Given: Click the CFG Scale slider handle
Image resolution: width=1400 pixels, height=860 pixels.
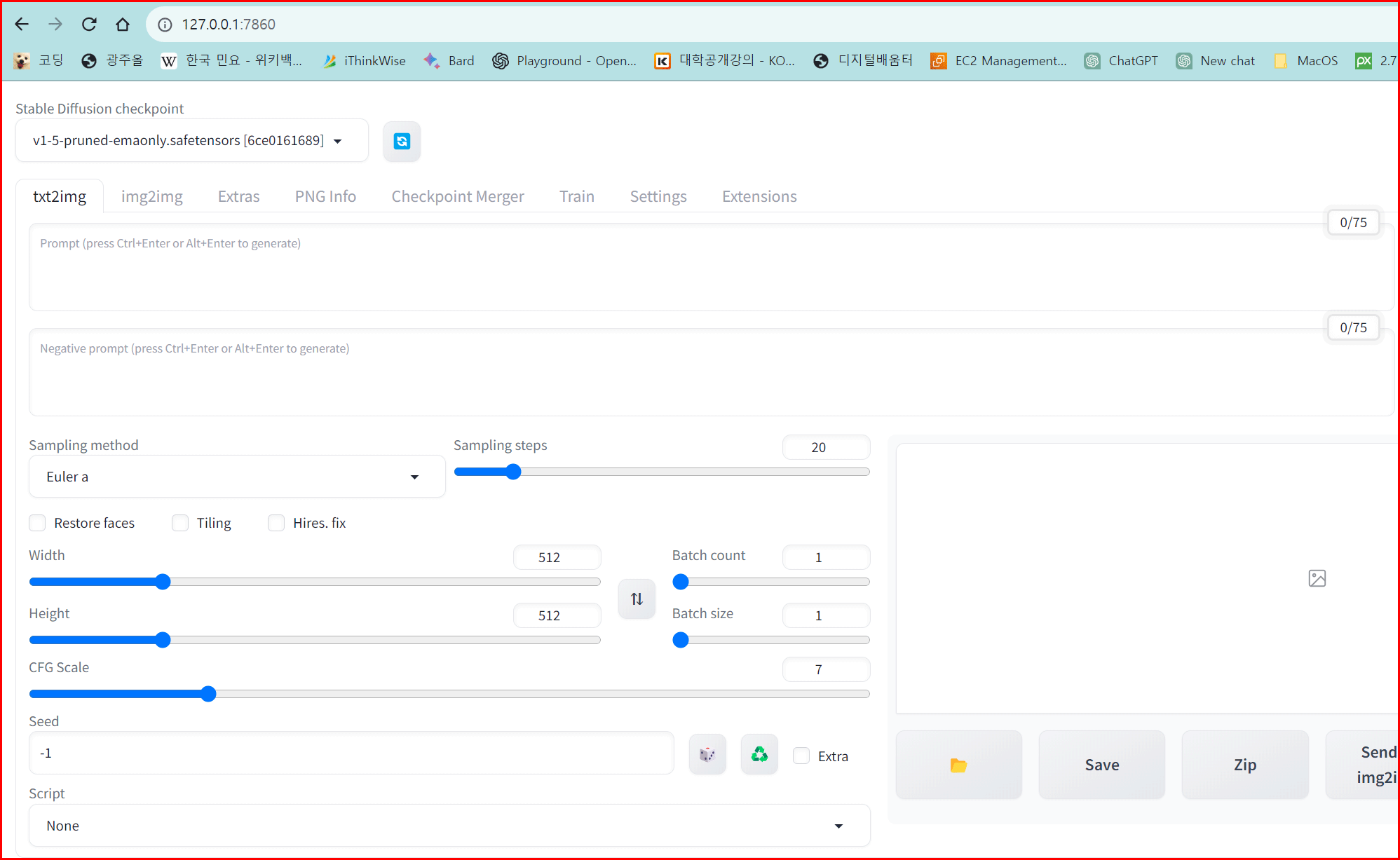Looking at the screenshot, I should coord(208,694).
